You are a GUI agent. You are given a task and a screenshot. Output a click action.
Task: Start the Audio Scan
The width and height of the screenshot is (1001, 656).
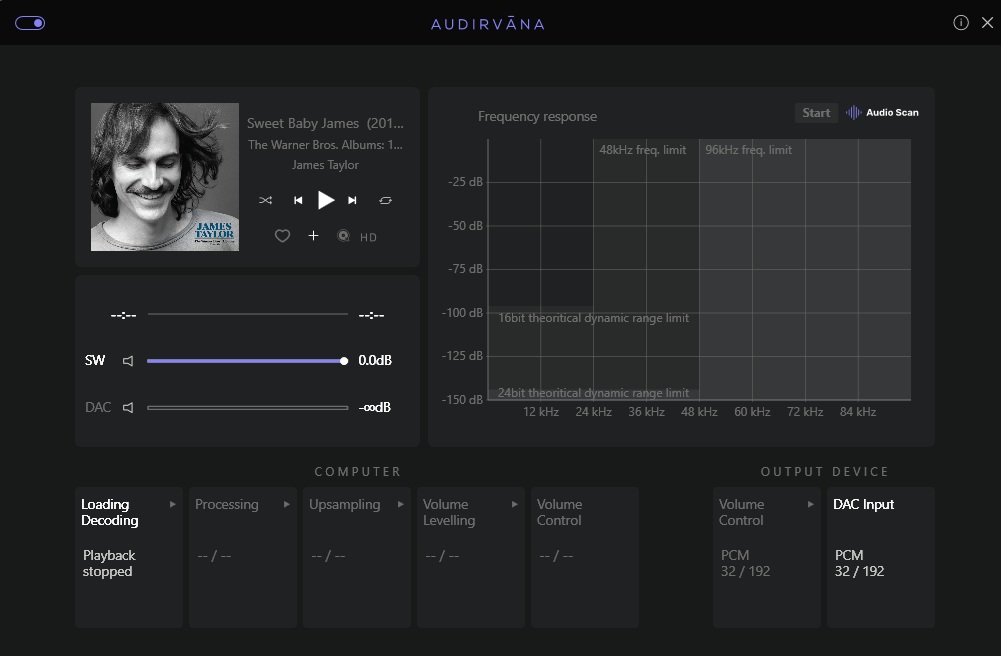tap(816, 113)
